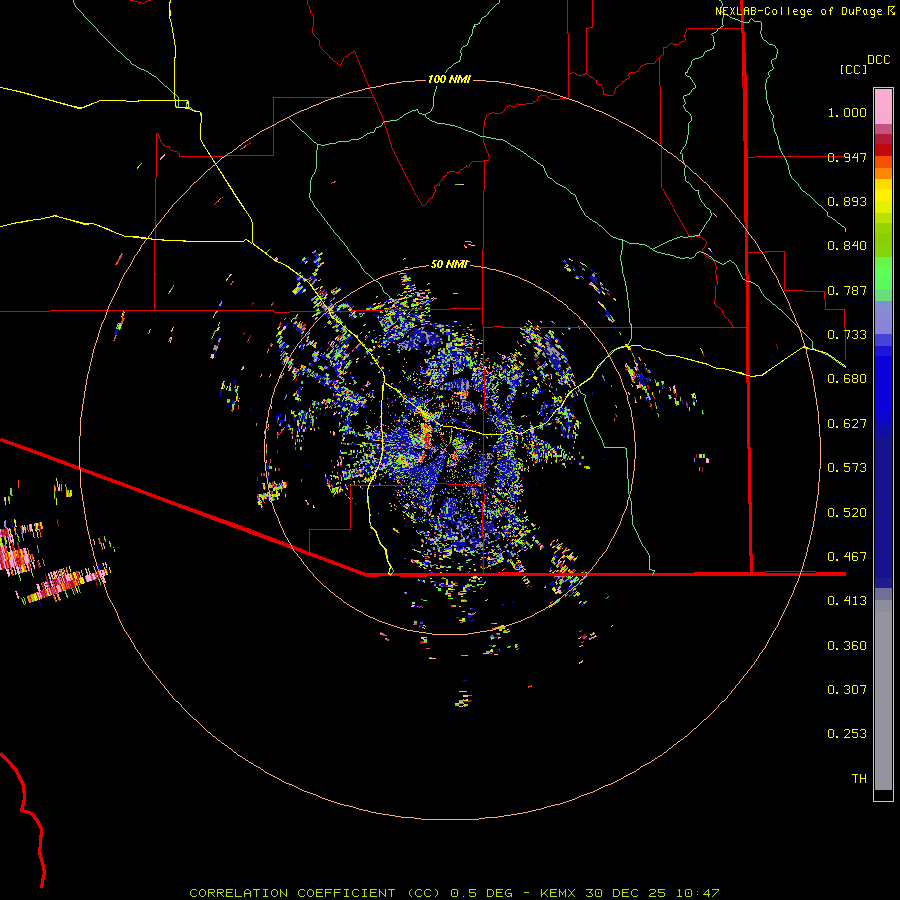
Task: Click the 0.520 scale value
Action: [x=847, y=513]
